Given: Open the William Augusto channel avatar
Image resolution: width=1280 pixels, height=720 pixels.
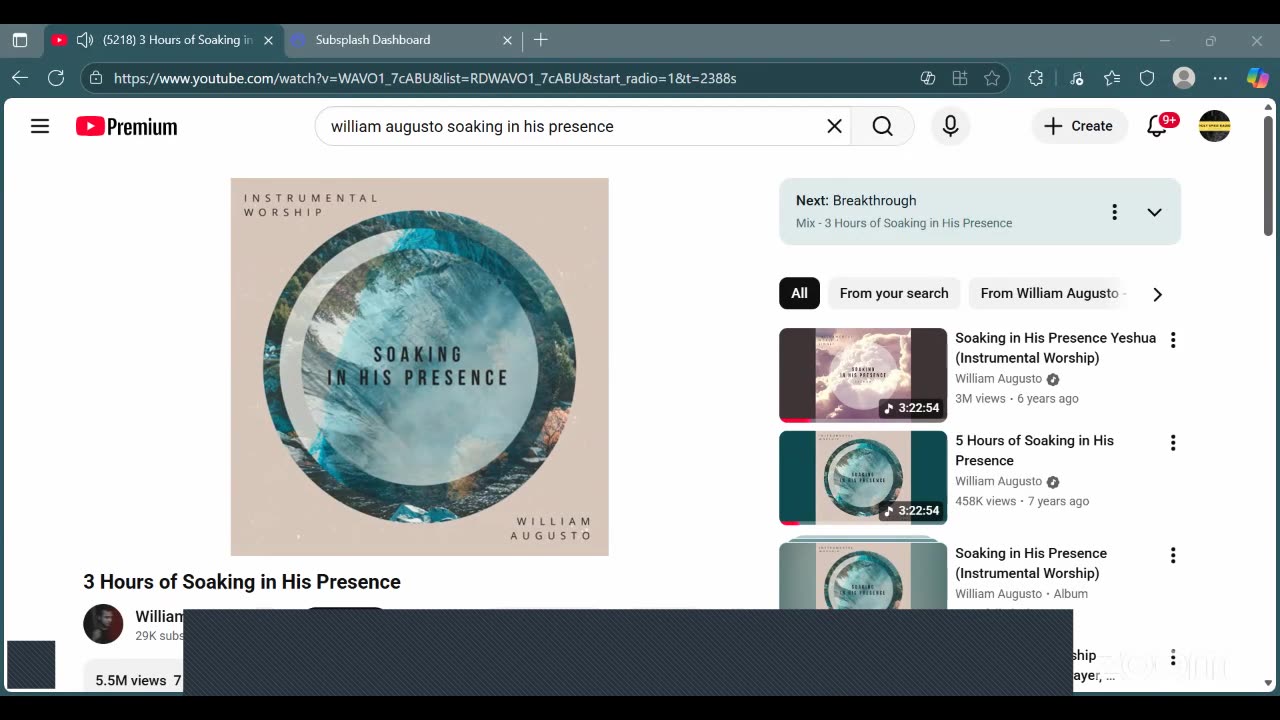Looking at the screenshot, I should pyautogui.click(x=103, y=624).
